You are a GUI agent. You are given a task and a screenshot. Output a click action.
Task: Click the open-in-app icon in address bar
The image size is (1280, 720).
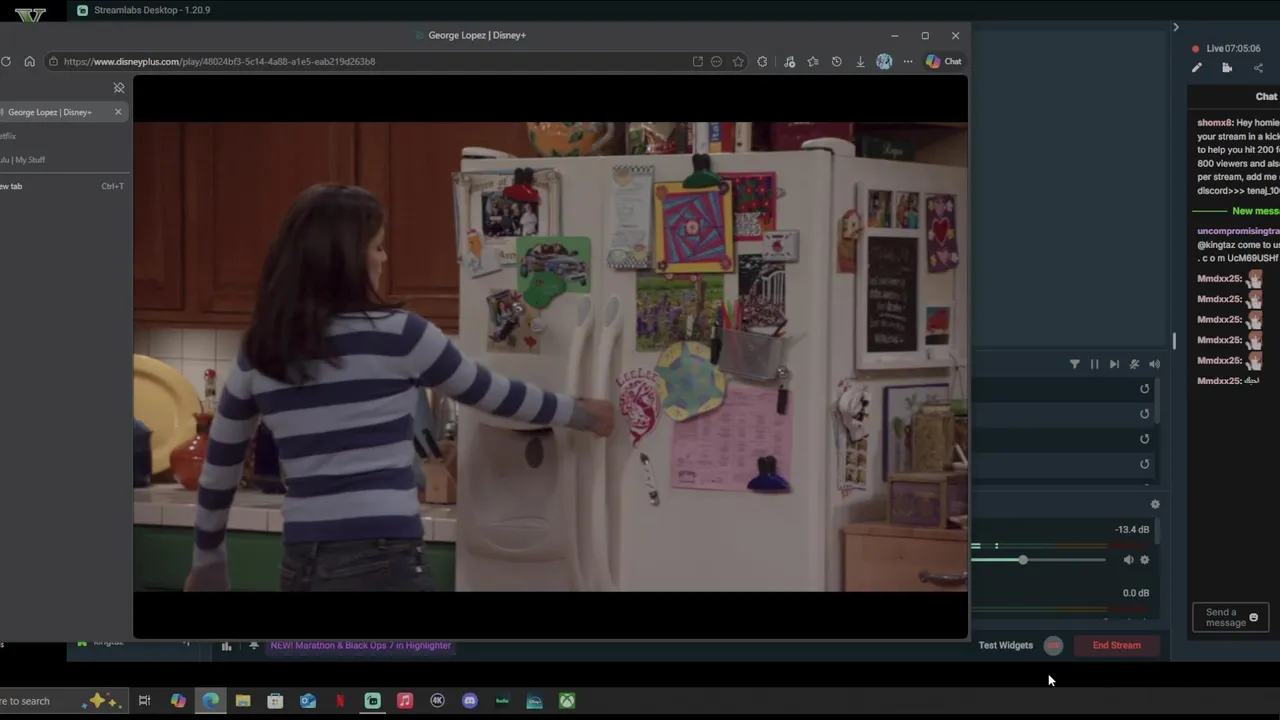[697, 61]
